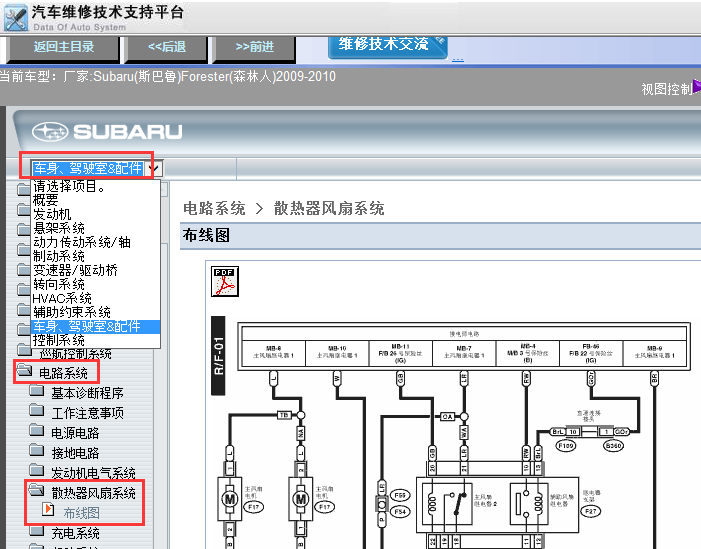This screenshot has height=549, width=701.
Task: Open the PDF icon above the wiring diagram
Action: coord(225,281)
